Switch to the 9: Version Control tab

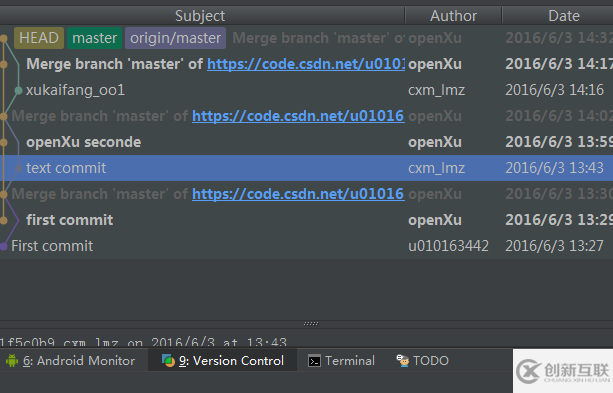(x=223, y=361)
